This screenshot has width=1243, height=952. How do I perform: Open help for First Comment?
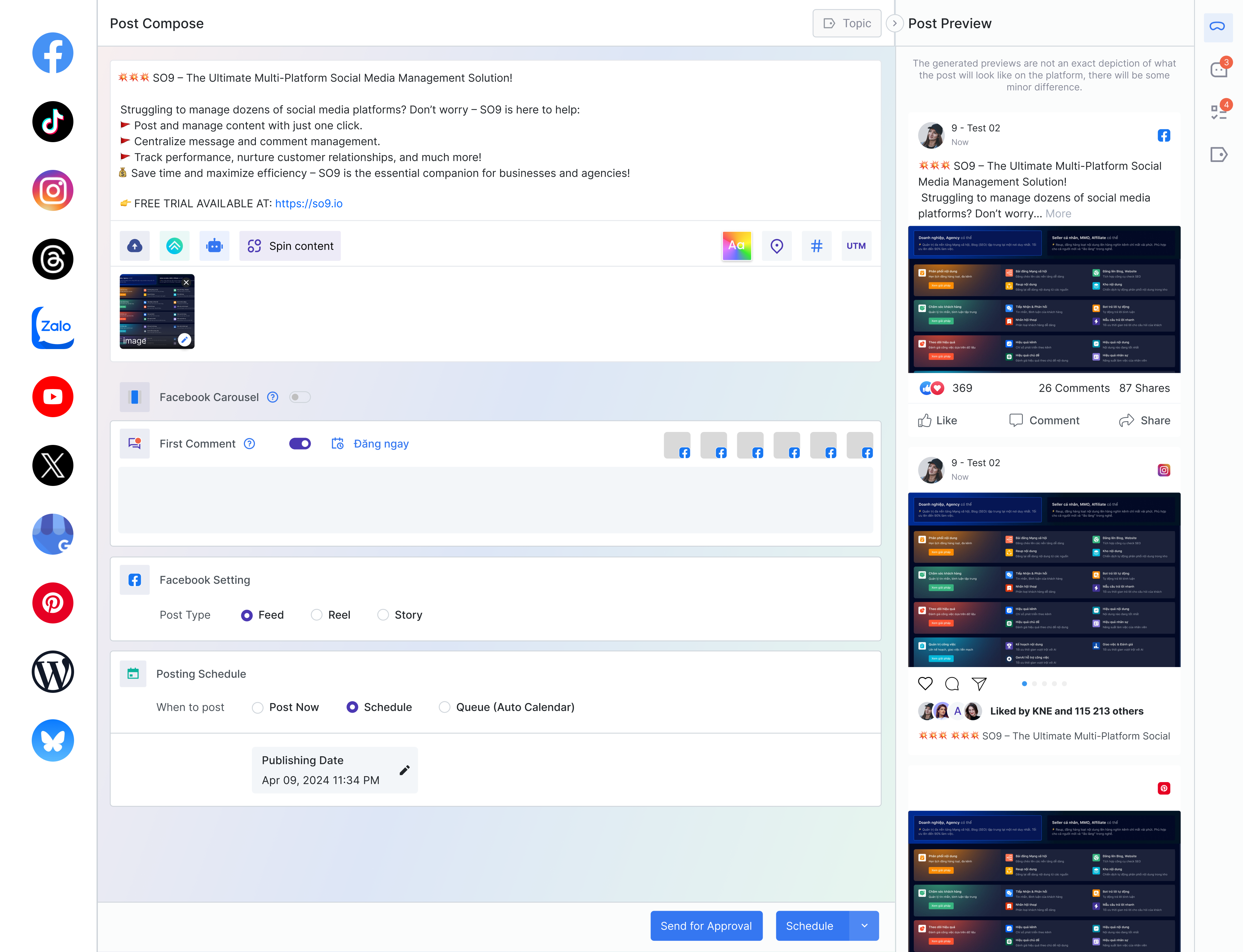(x=249, y=444)
